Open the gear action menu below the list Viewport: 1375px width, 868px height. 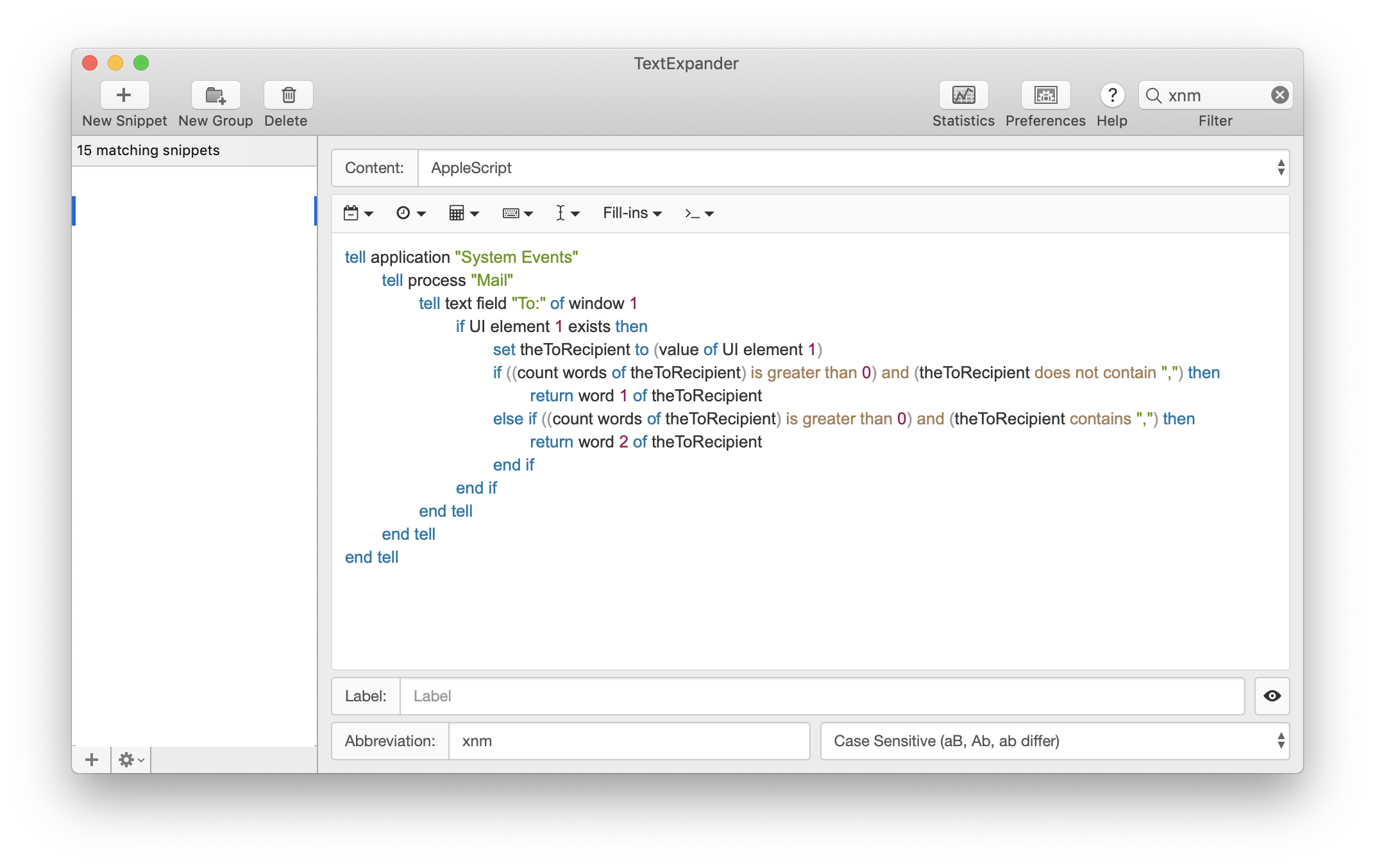pyautogui.click(x=131, y=760)
